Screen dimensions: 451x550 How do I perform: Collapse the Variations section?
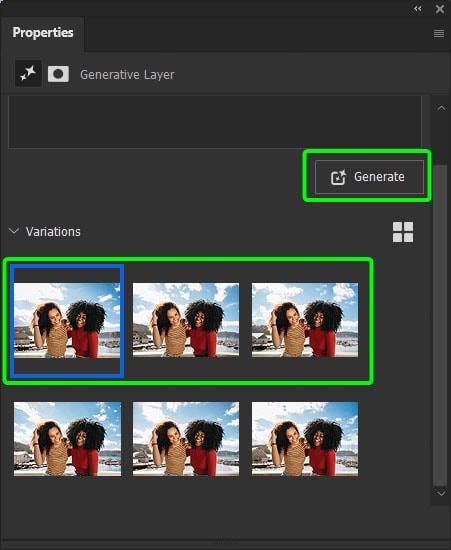click(x=14, y=231)
